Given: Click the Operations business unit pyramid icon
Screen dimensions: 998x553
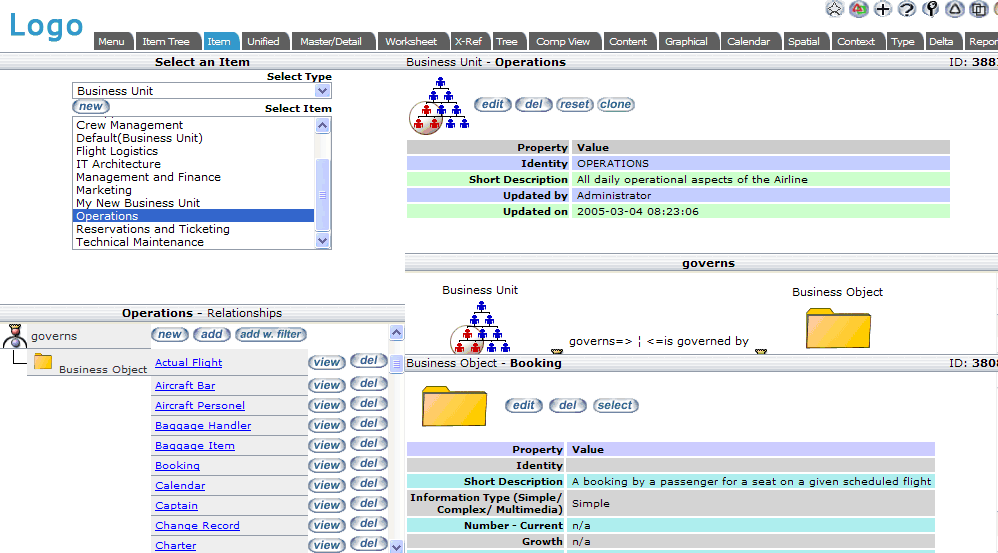Looking at the screenshot, I should (440, 106).
